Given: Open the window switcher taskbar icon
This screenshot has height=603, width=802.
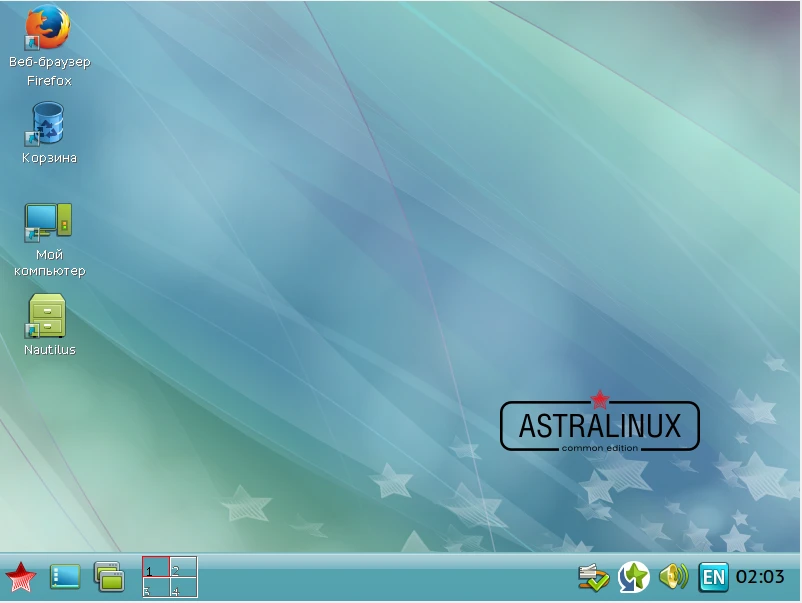Looking at the screenshot, I should click(109, 577).
